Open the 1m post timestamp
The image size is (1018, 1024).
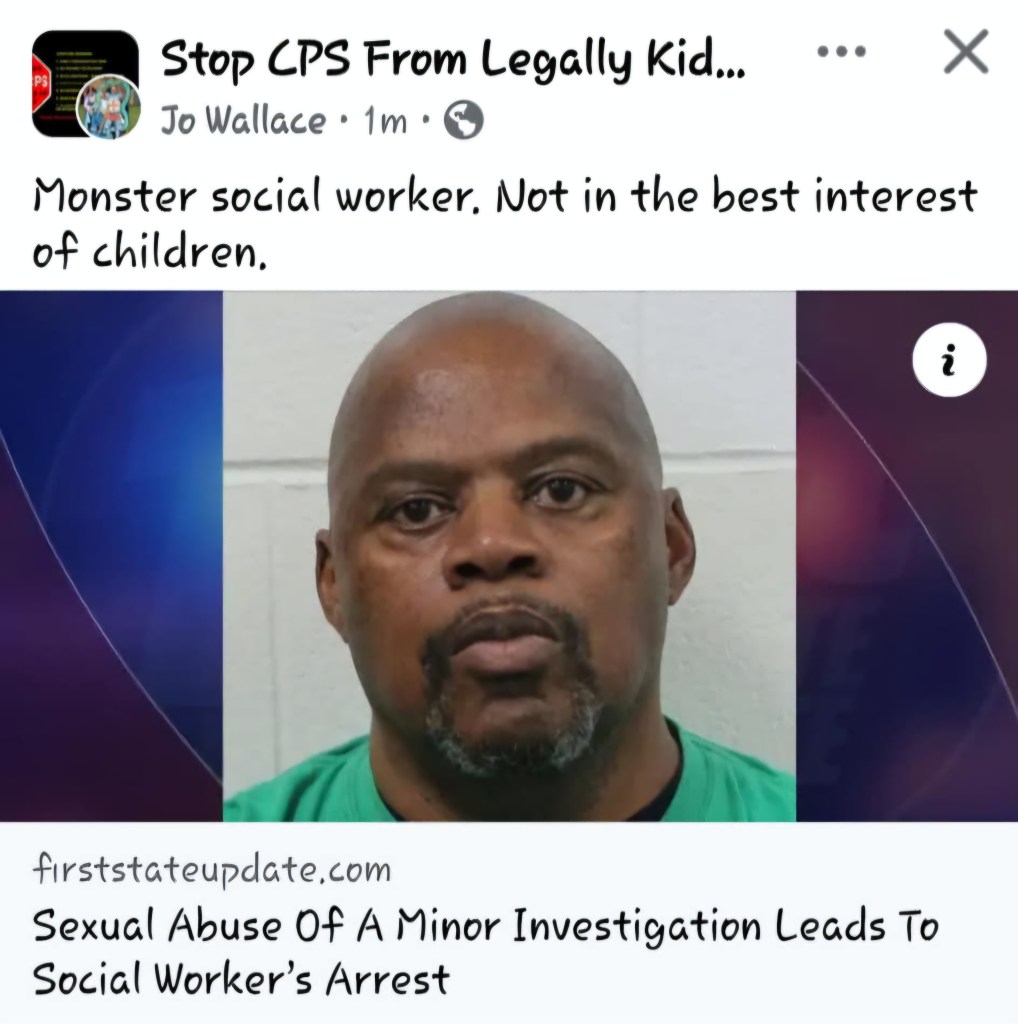(385, 121)
